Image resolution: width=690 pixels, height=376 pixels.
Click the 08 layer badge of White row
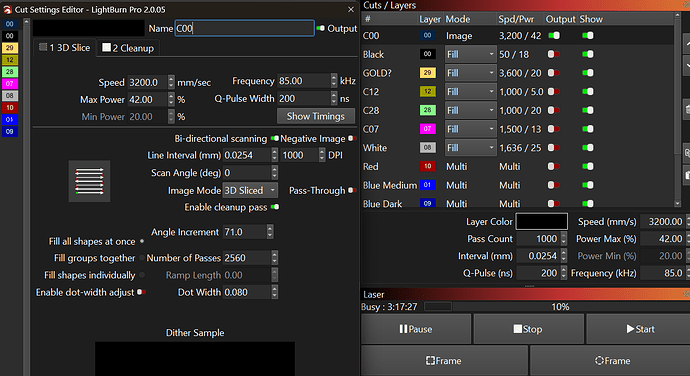point(427,147)
